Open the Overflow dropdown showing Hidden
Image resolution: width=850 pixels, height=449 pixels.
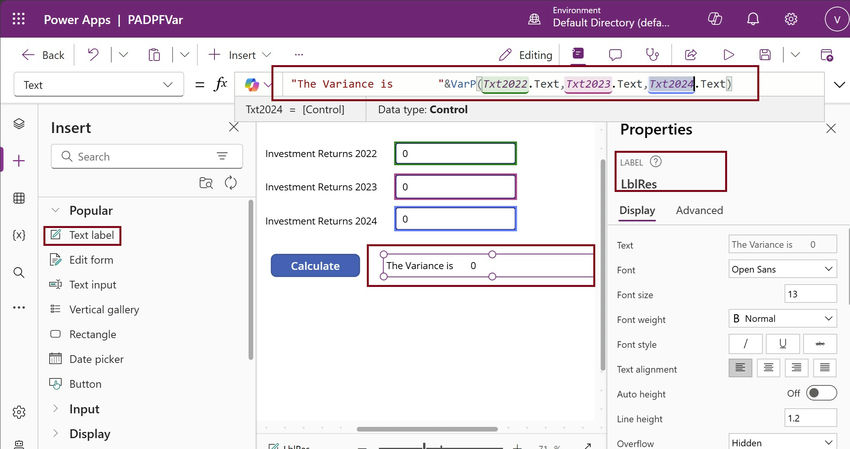pos(782,442)
